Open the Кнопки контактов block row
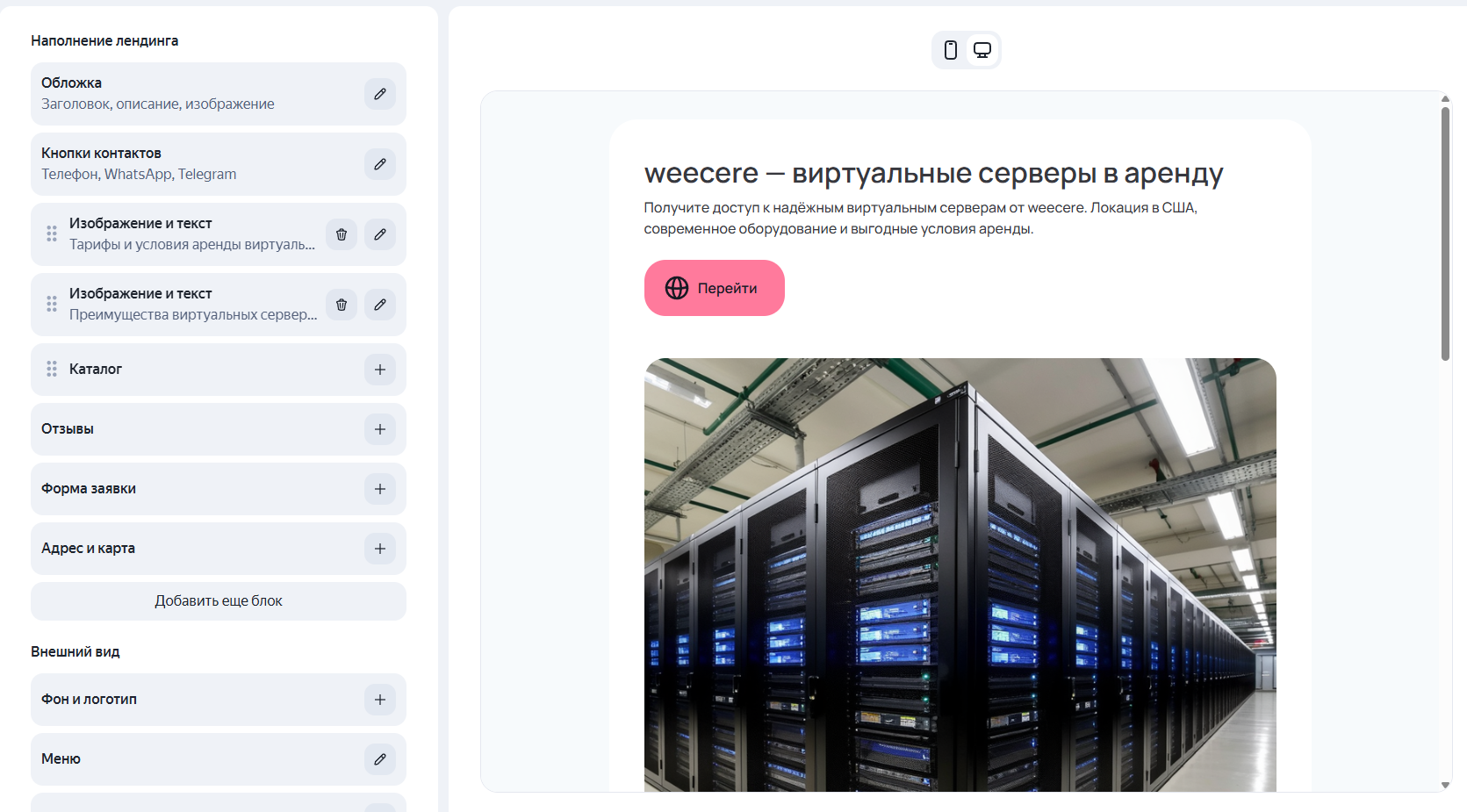The image size is (1467, 812). pos(219,164)
